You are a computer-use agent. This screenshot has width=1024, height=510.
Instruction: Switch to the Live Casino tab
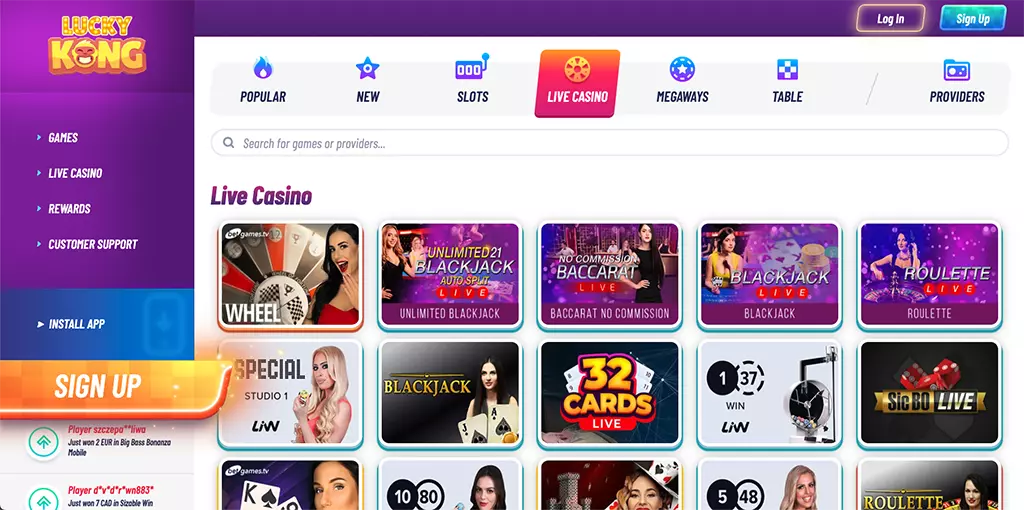(x=577, y=84)
